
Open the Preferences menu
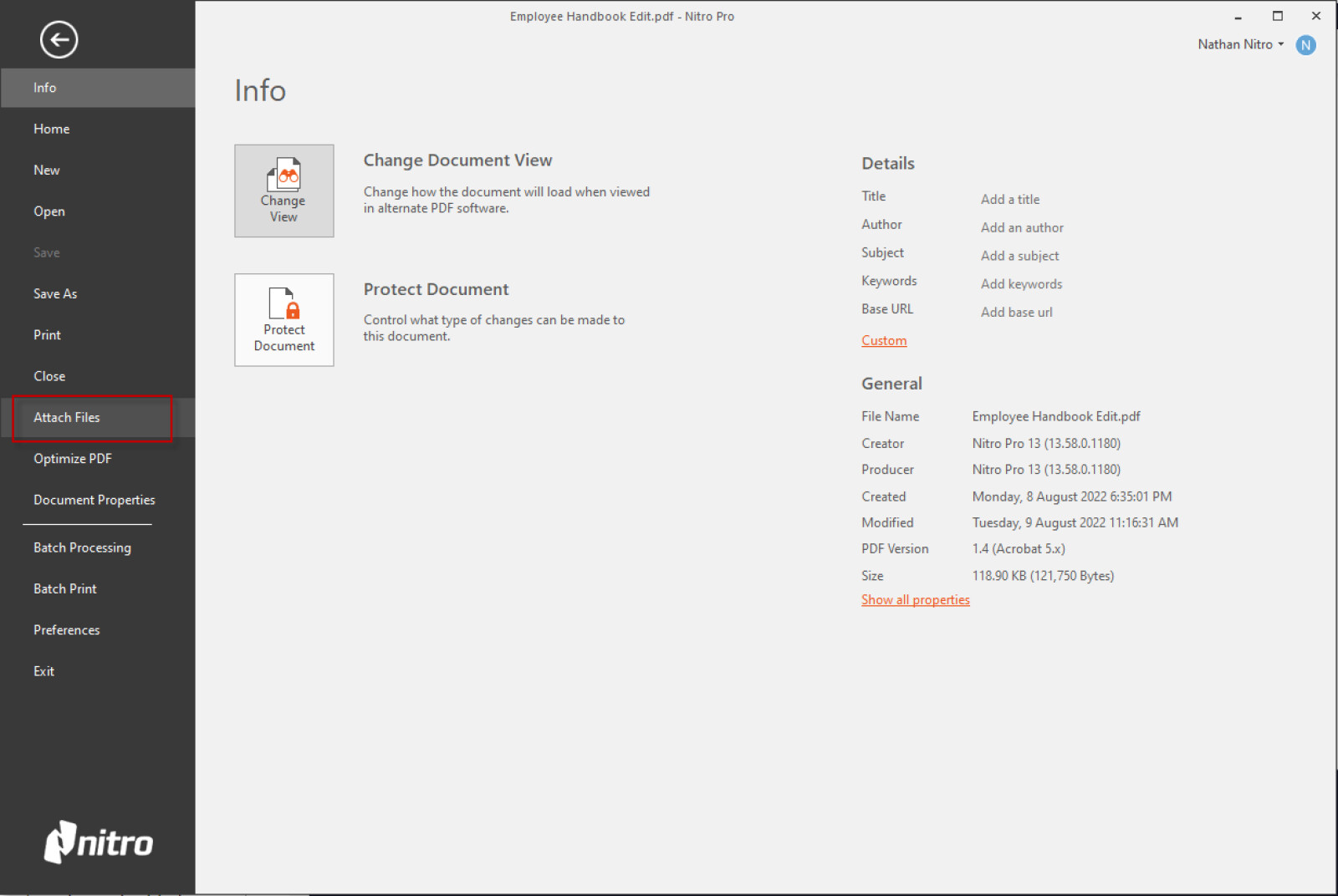[67, 629]
